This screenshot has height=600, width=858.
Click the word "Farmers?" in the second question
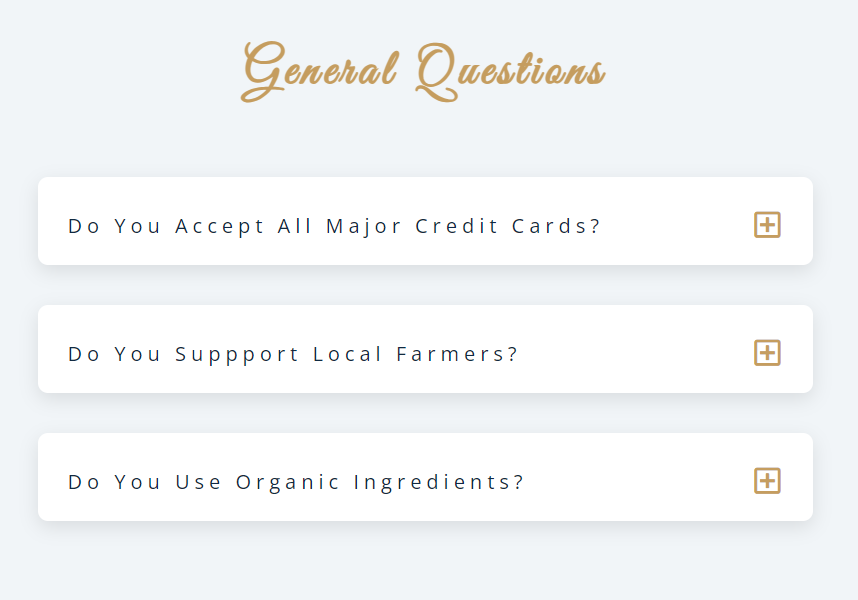click(x=457, y=354)
